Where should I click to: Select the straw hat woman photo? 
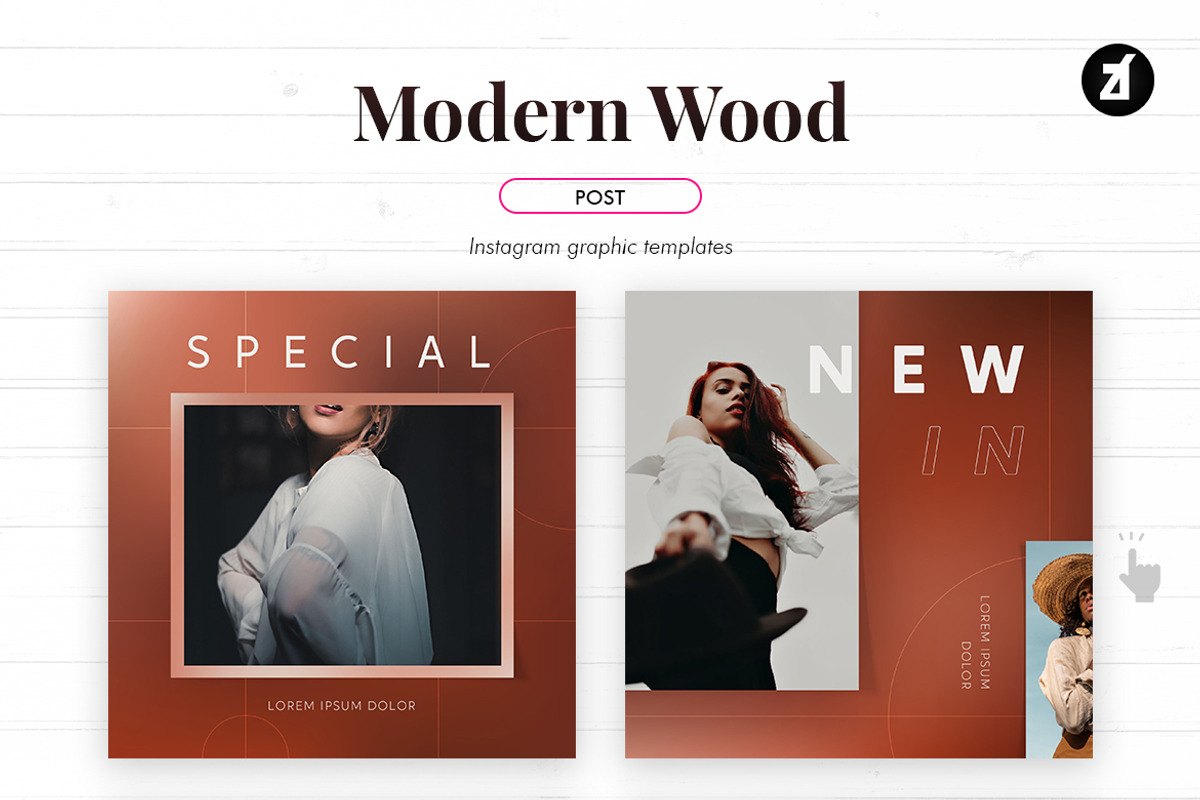click(1060, 650)
